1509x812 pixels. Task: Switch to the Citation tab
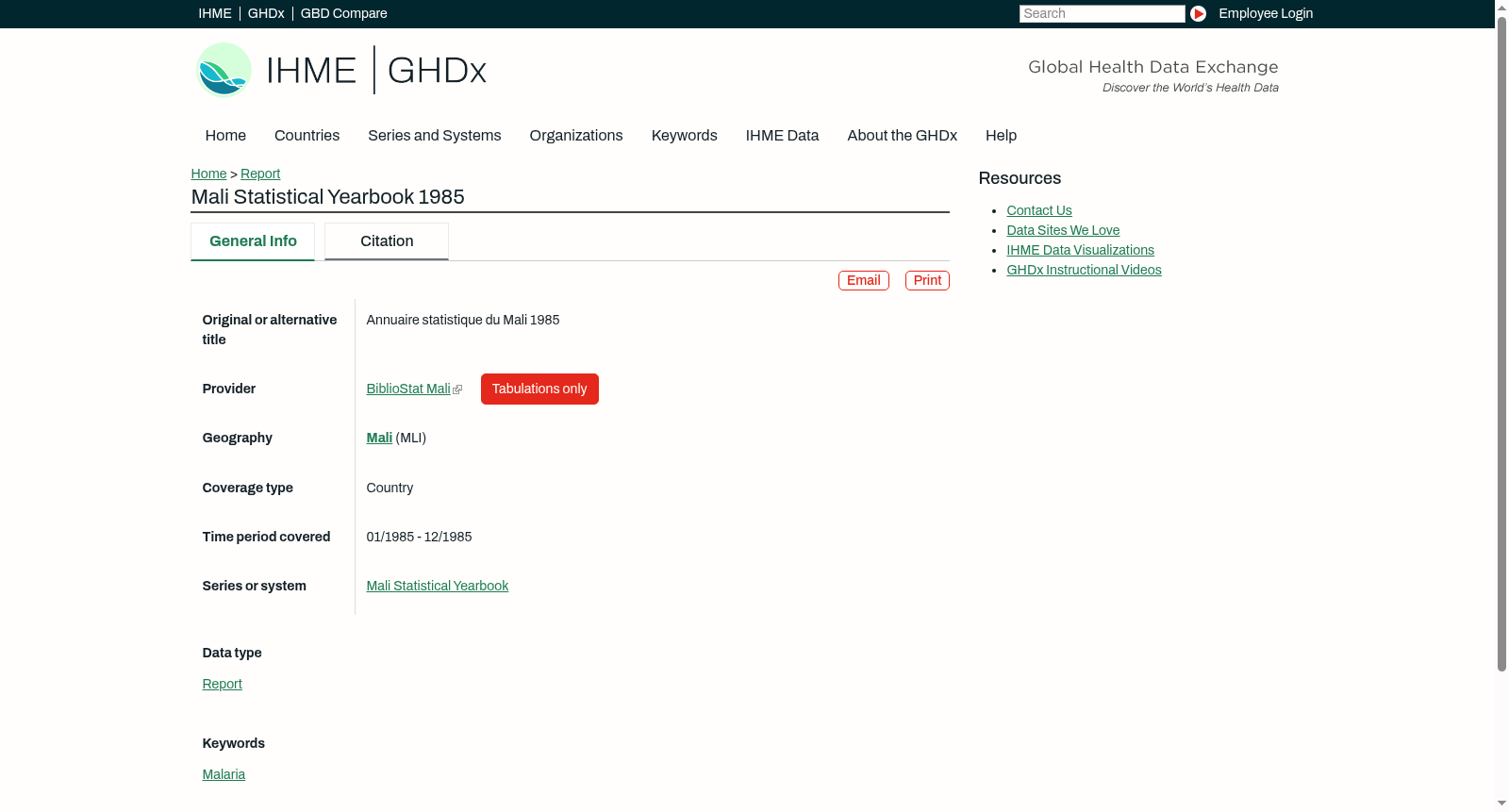click(387, 241)
